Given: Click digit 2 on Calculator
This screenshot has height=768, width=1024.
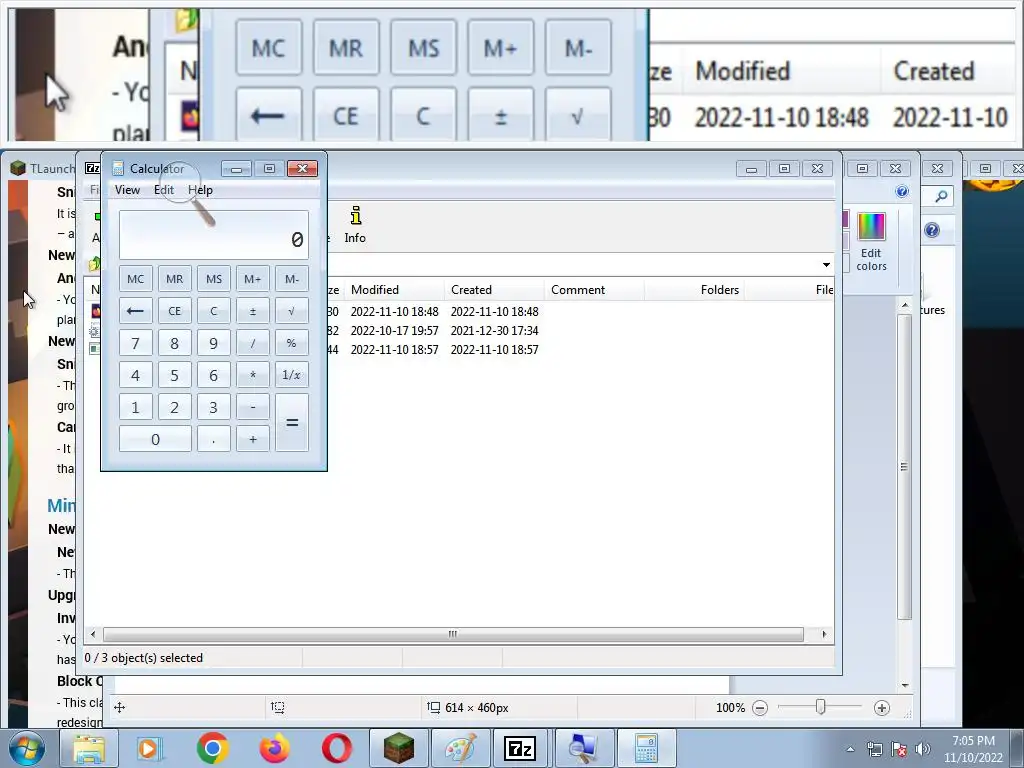Looking at the screenshot, I should click(174, 407).
